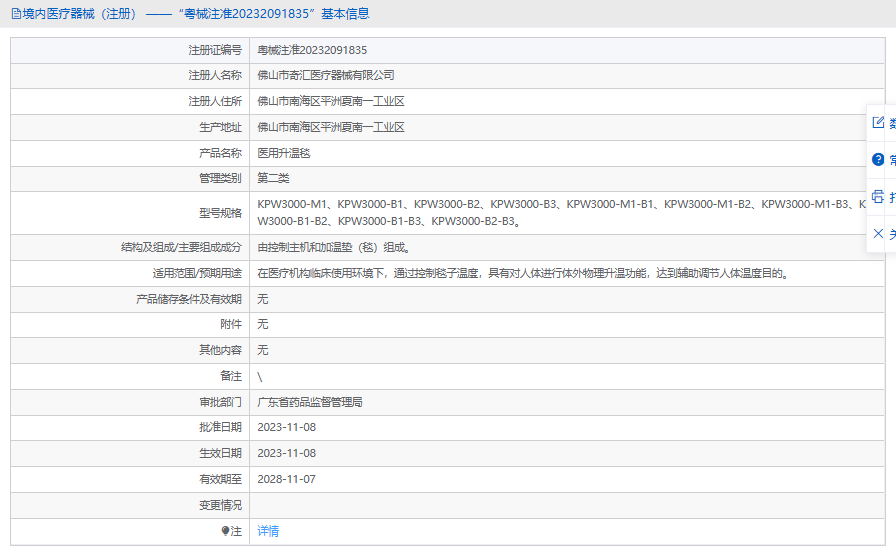The image size is (896, 552).
Task: Click the edit pencil icon on the right sidebar
Action: click(x=878, y=122)
